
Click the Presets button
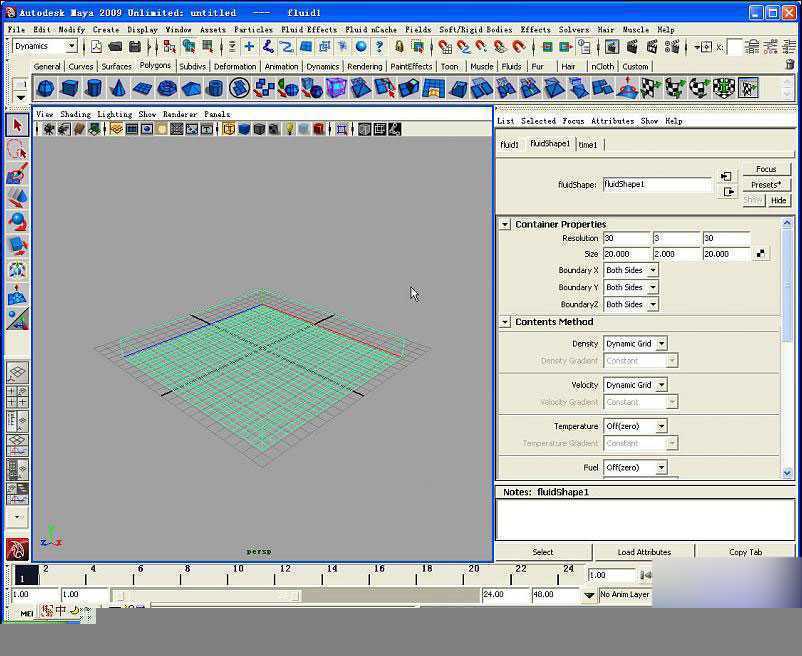point(766,185)
